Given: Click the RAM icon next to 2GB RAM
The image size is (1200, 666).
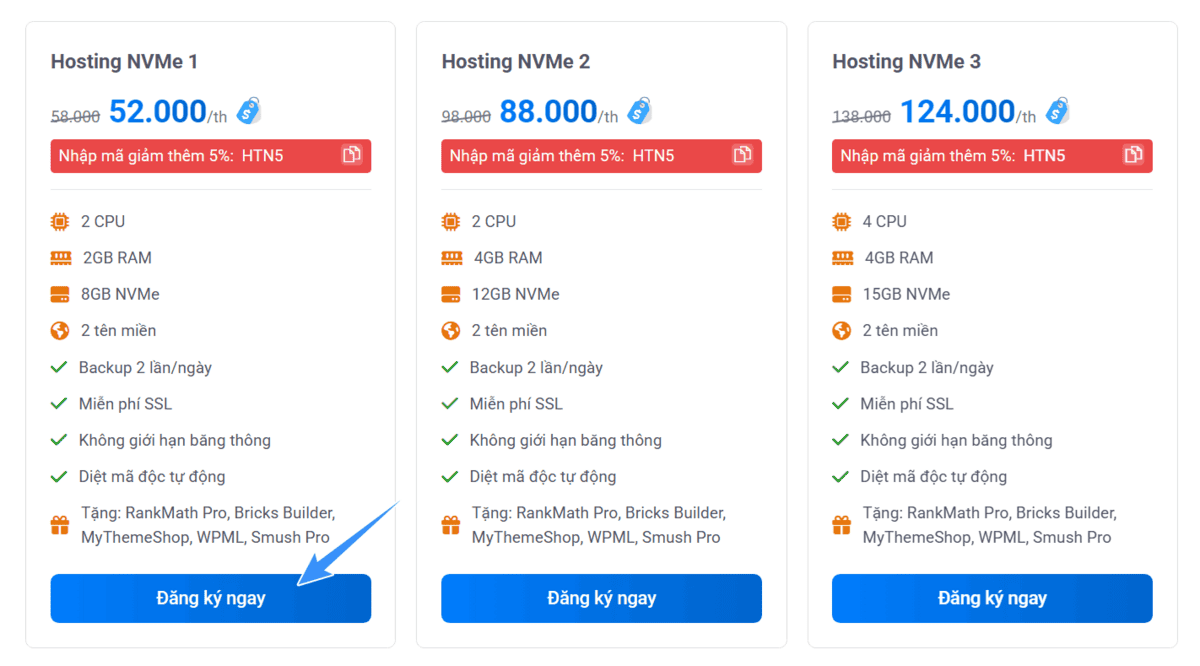Looking at the screenshot, I should point(61,258).
